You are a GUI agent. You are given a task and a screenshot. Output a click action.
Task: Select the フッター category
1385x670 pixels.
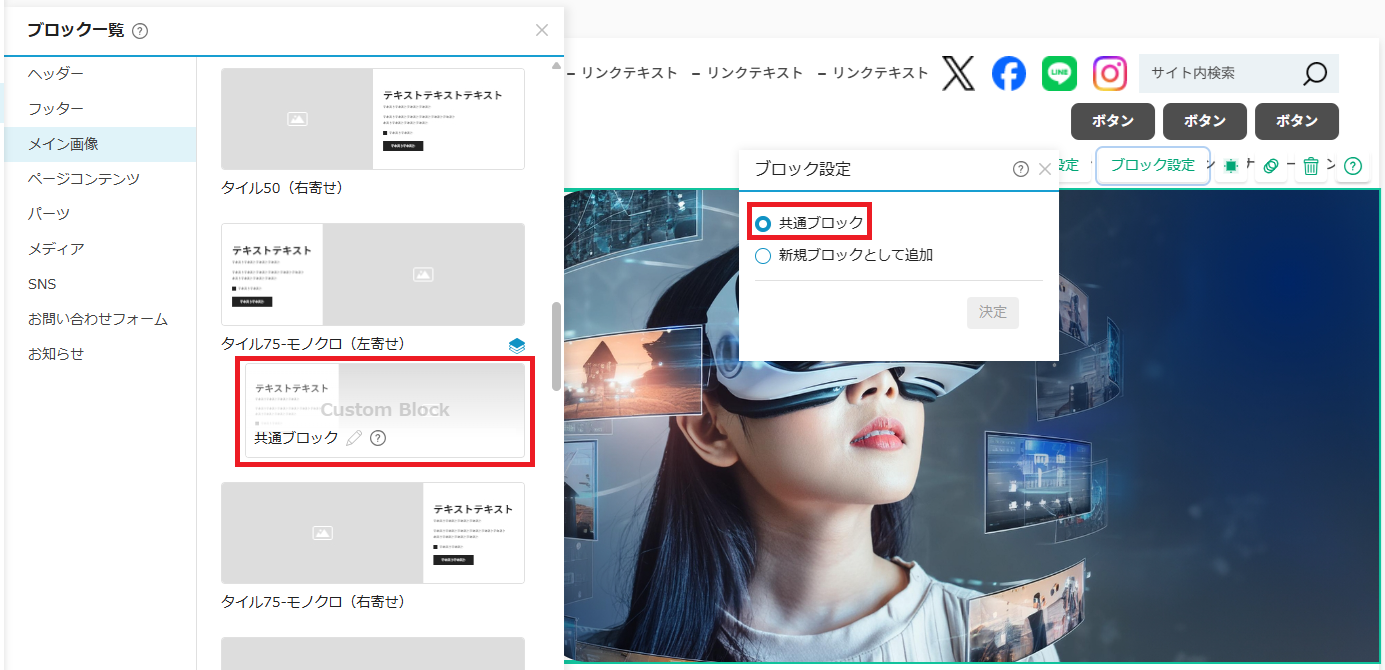click(x=100, y=109)
